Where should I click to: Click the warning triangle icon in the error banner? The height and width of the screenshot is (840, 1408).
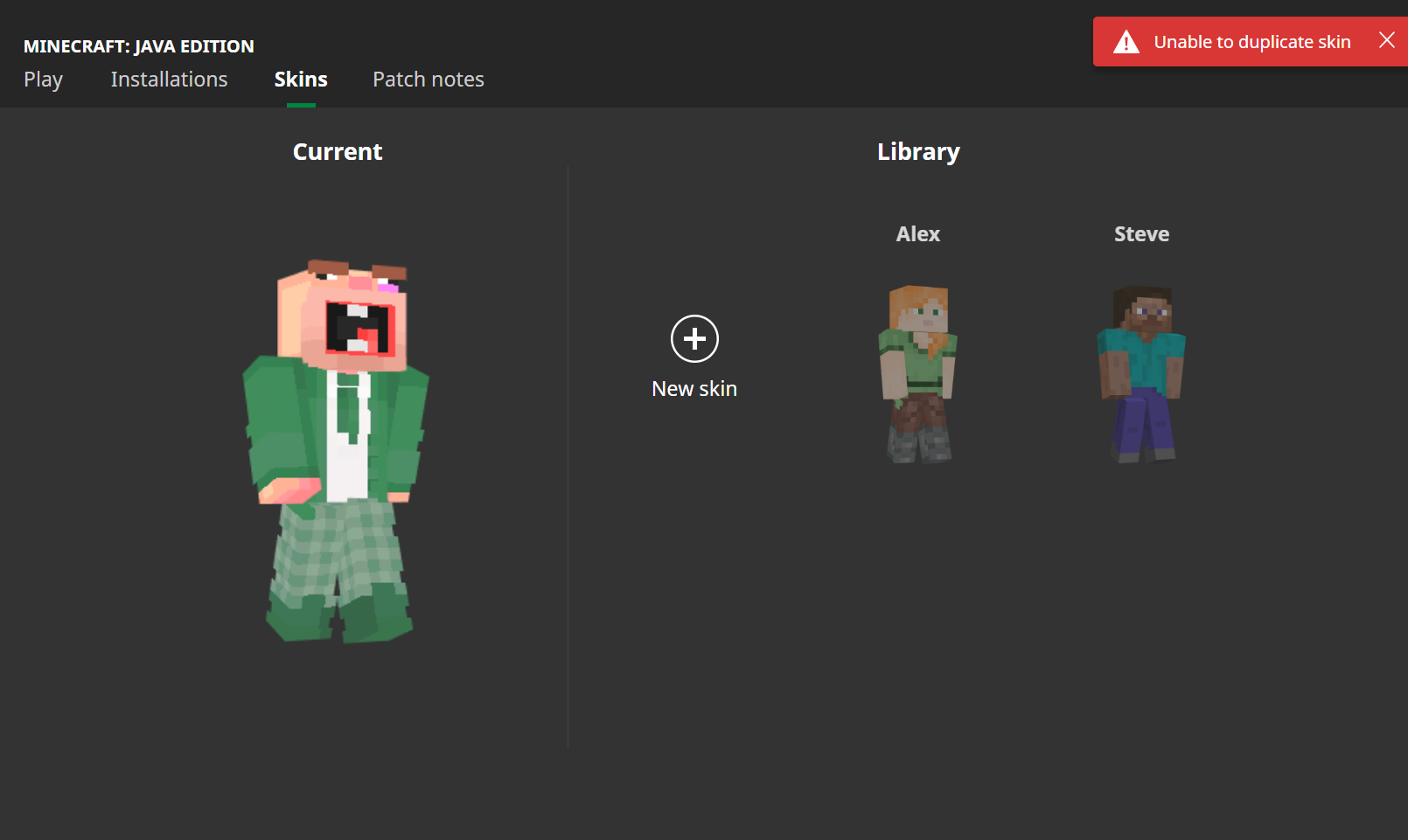[x=1126, y=42]
